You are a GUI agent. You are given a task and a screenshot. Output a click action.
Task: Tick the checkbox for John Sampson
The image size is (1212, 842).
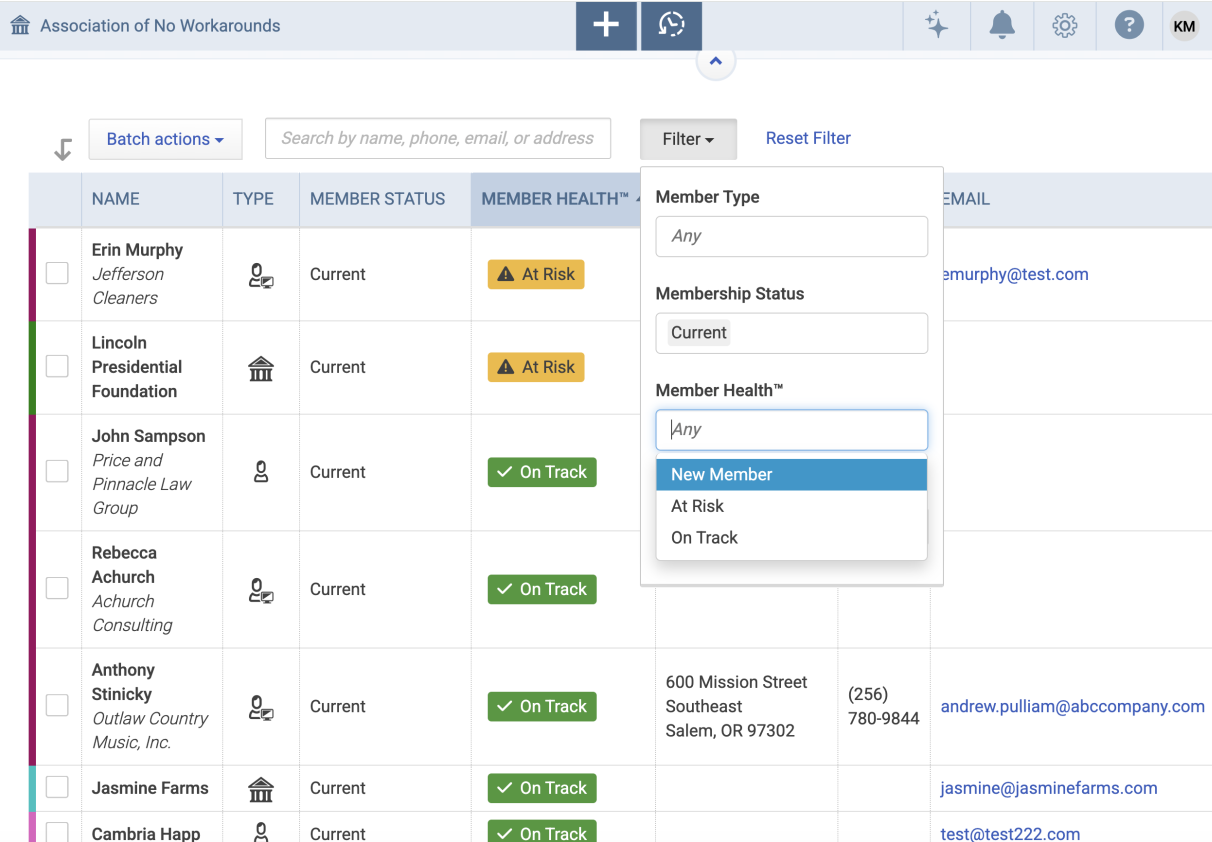tap(57, 472)
